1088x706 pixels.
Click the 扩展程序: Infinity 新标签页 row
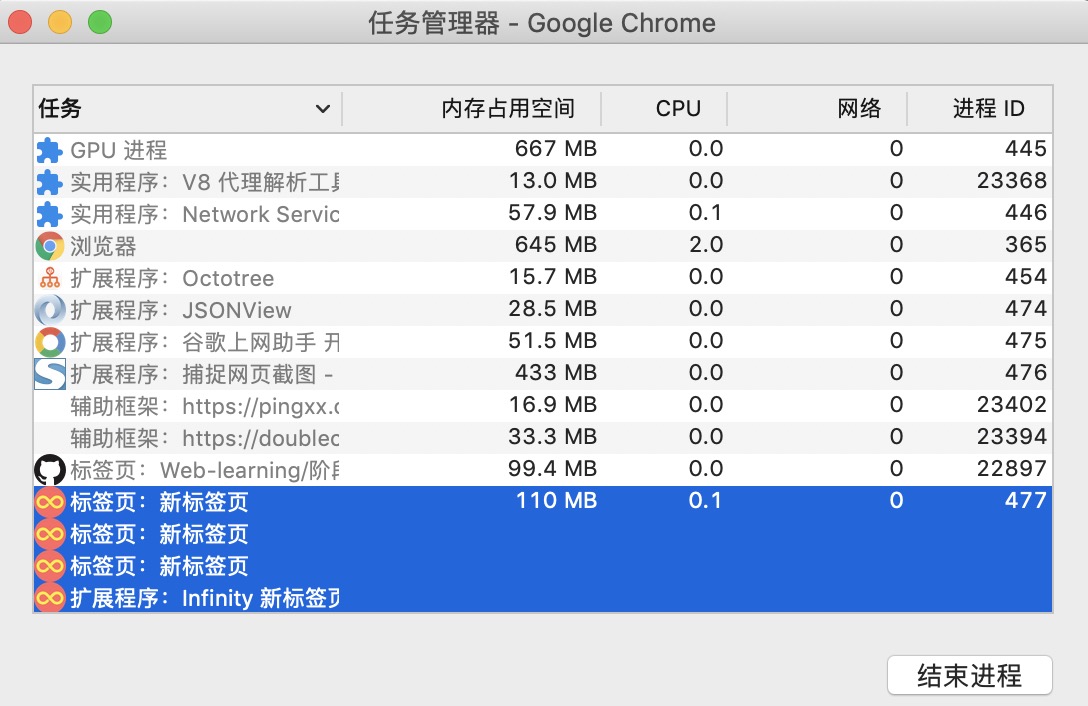click(543, 598)
